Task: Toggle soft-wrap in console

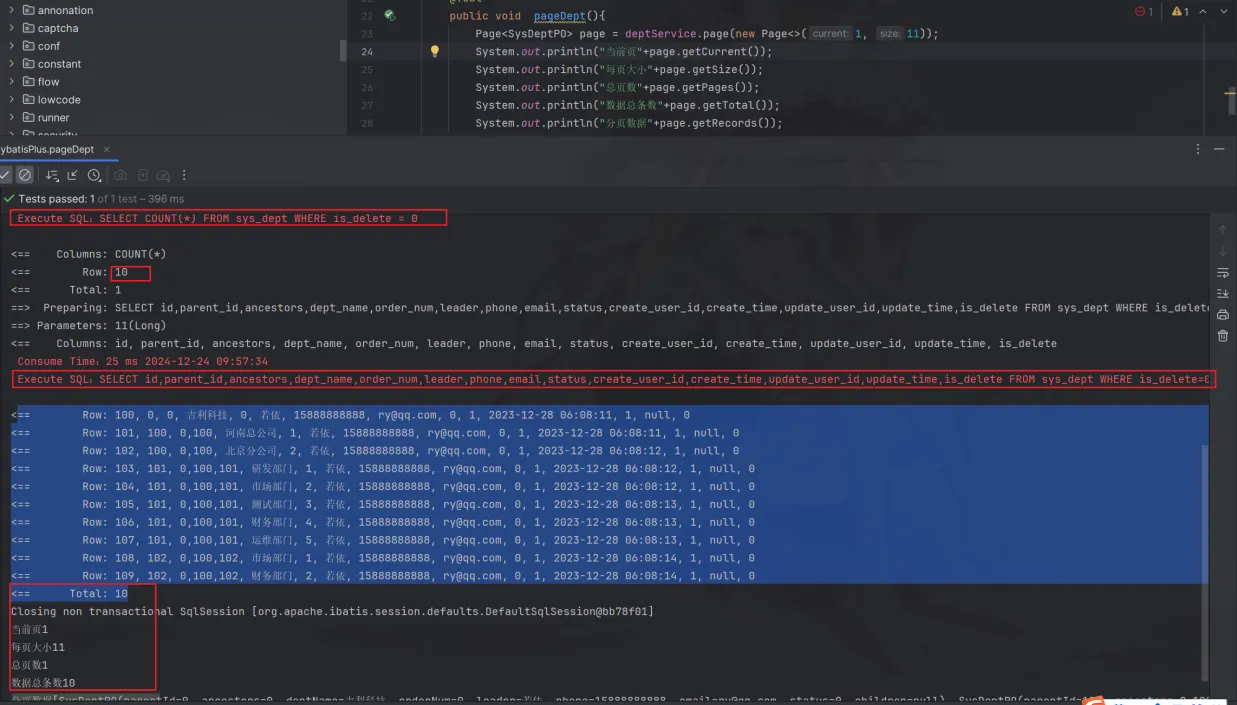Action: pyautogui.click(x=1222, y=272)
